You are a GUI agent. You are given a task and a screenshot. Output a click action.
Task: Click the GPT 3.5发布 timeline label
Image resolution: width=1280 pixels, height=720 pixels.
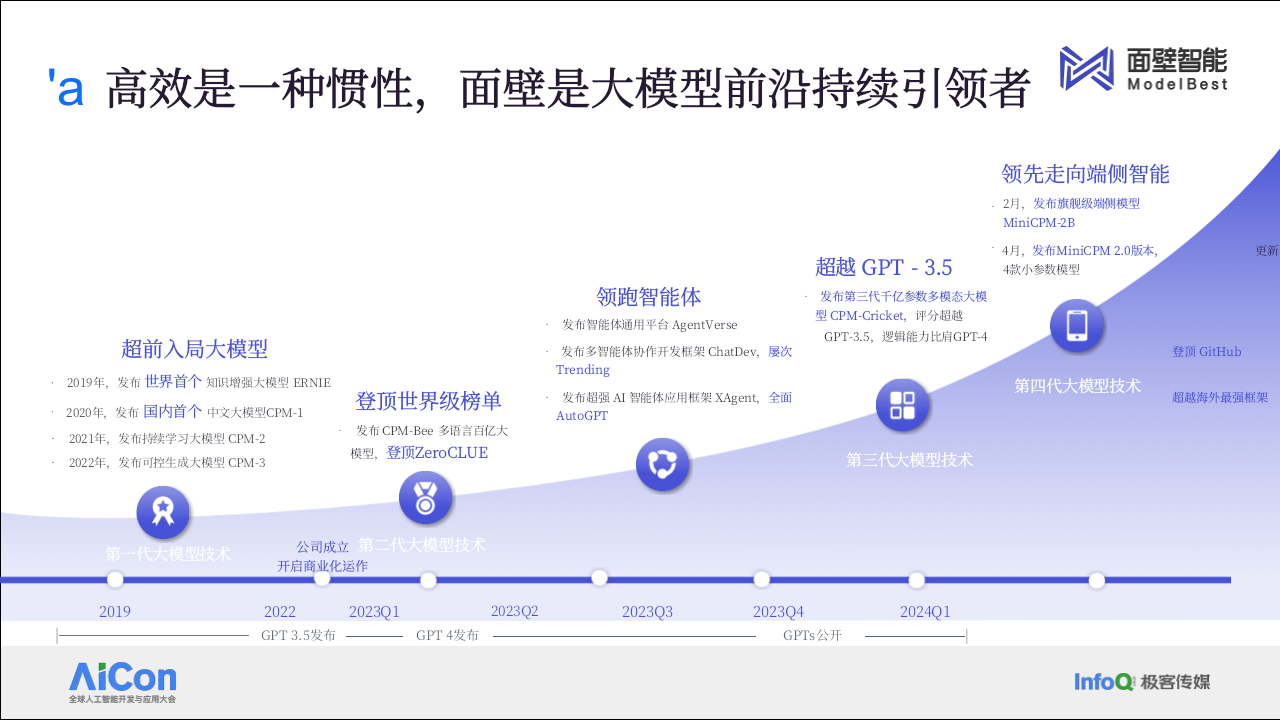pyautogui.click(x=299, y=634)
